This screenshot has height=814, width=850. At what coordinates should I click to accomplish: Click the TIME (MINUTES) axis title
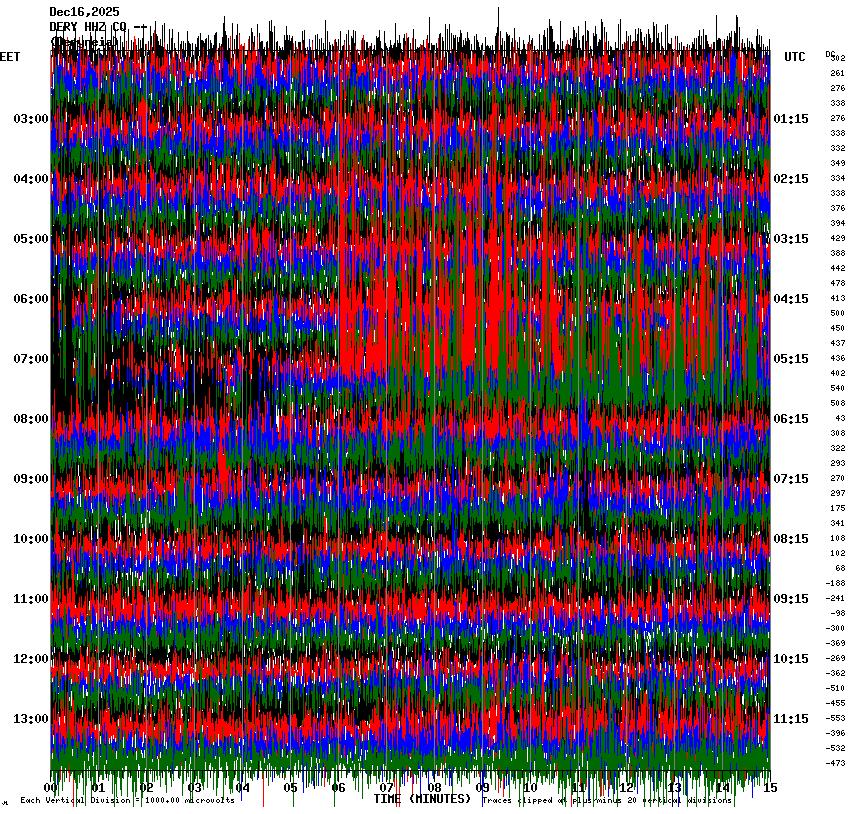coord(422,799)
